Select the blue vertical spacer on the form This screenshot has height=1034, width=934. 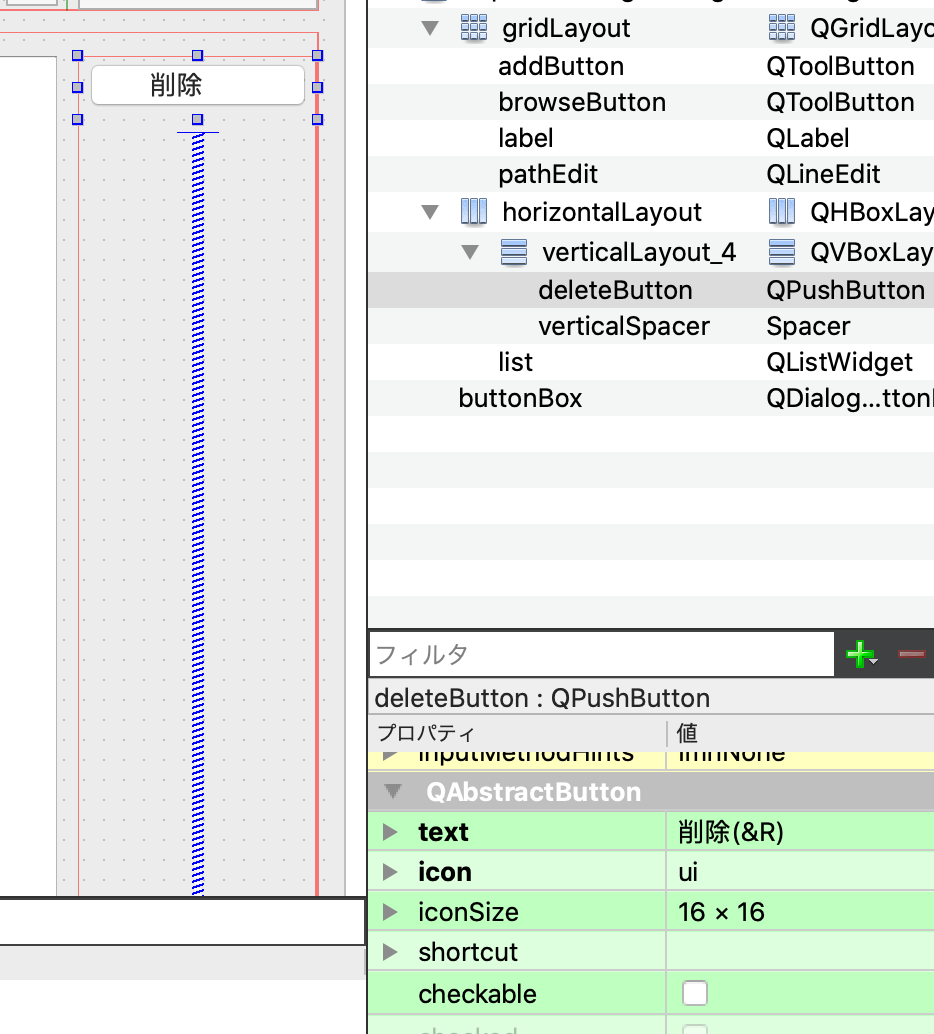click(x=198, y=500)
